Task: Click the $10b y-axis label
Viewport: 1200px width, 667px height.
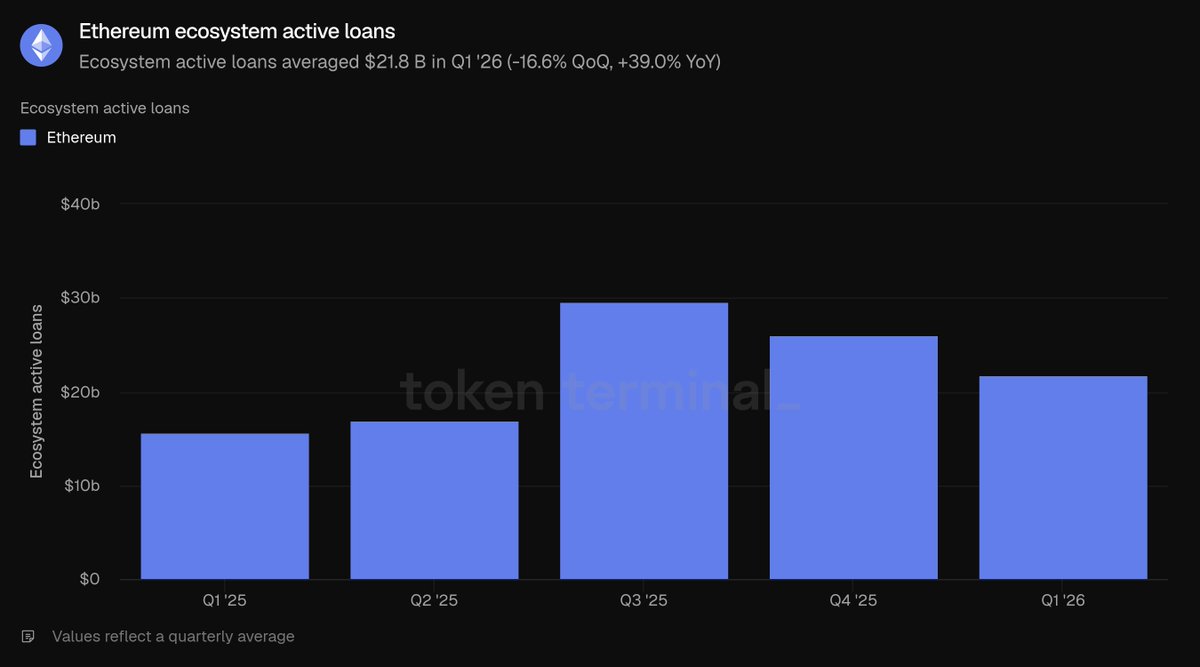Action: [80, 486]
